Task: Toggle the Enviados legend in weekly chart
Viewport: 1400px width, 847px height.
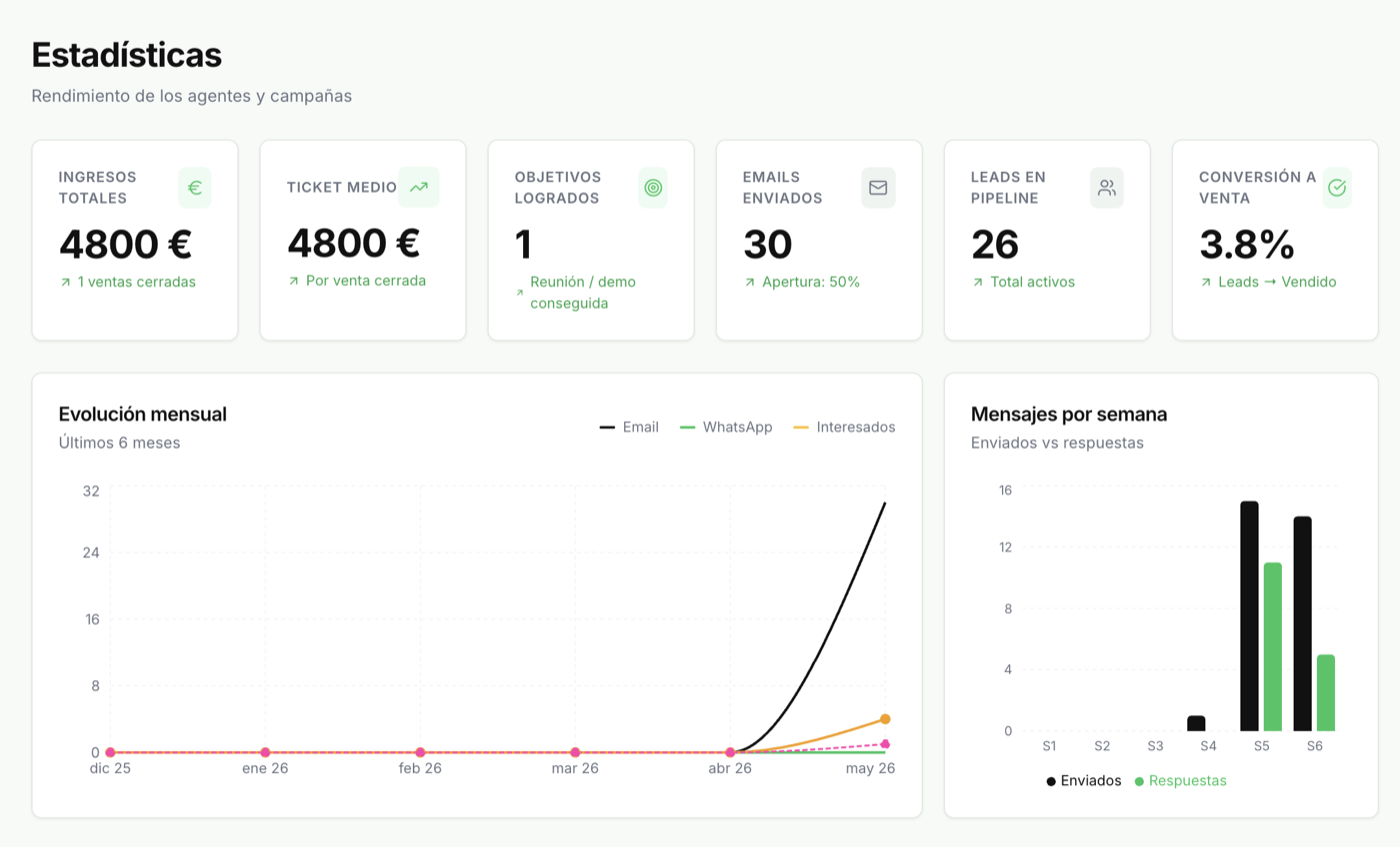Action: click(x=1084, y=781)
